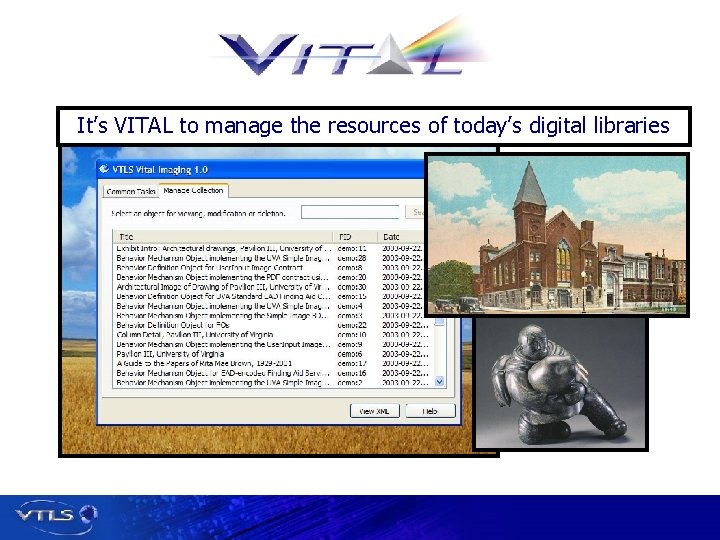Click the PID cell 'demo:10'
Image resolution: width=720 pixels, height=540 pixels.
tap(352, 335)
